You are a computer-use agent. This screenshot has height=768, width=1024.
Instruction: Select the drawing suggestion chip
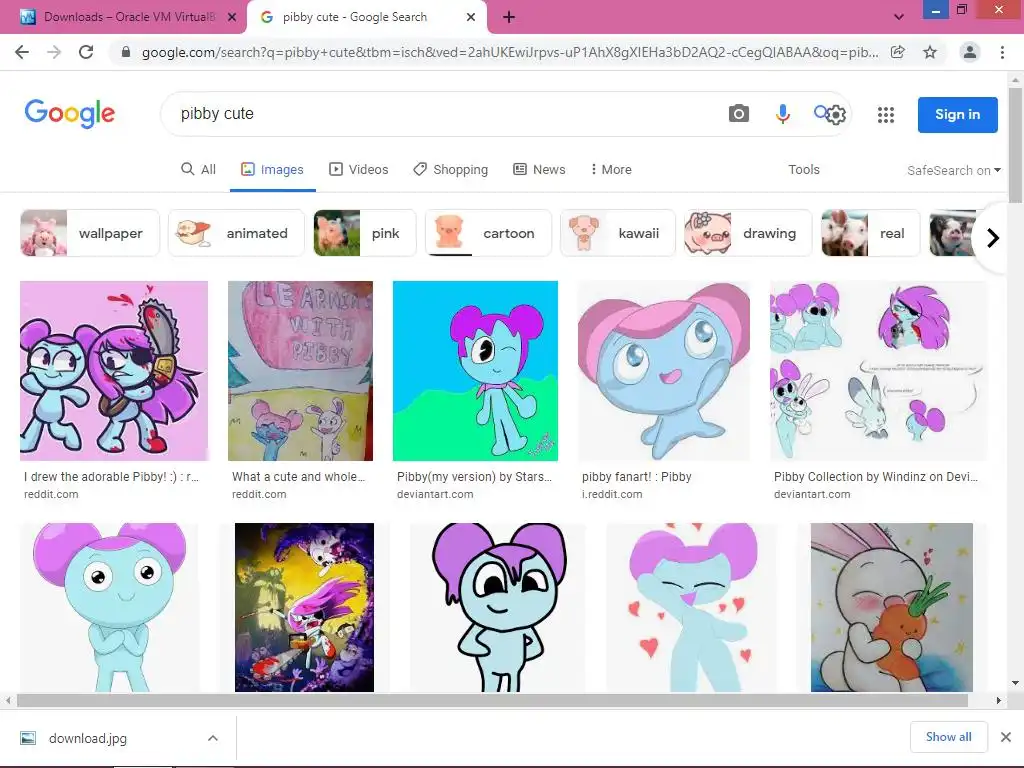pyautogui.click(x=748, y=233)
